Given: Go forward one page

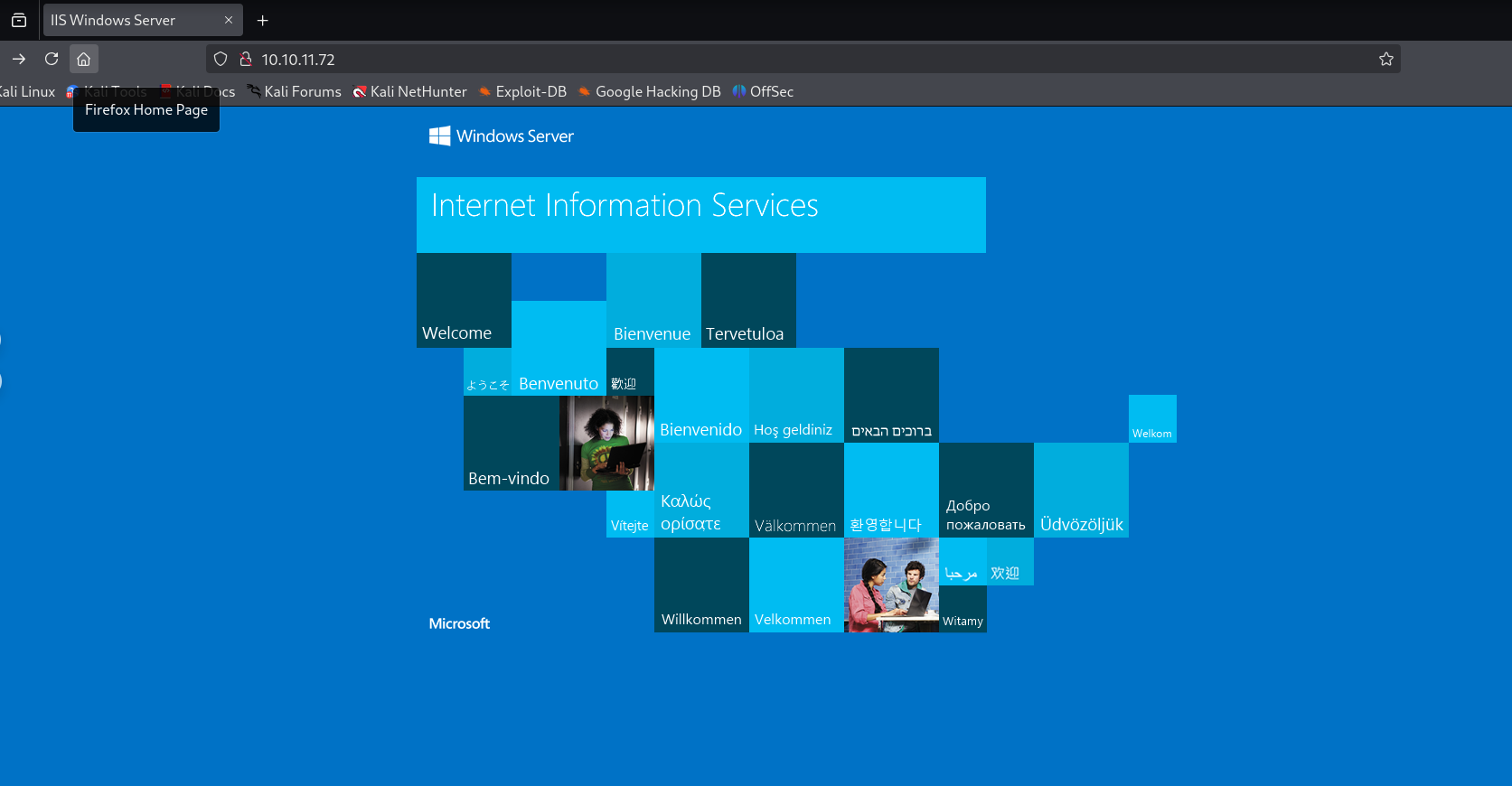Looking at the screenshot, I should tap(19, 60).
